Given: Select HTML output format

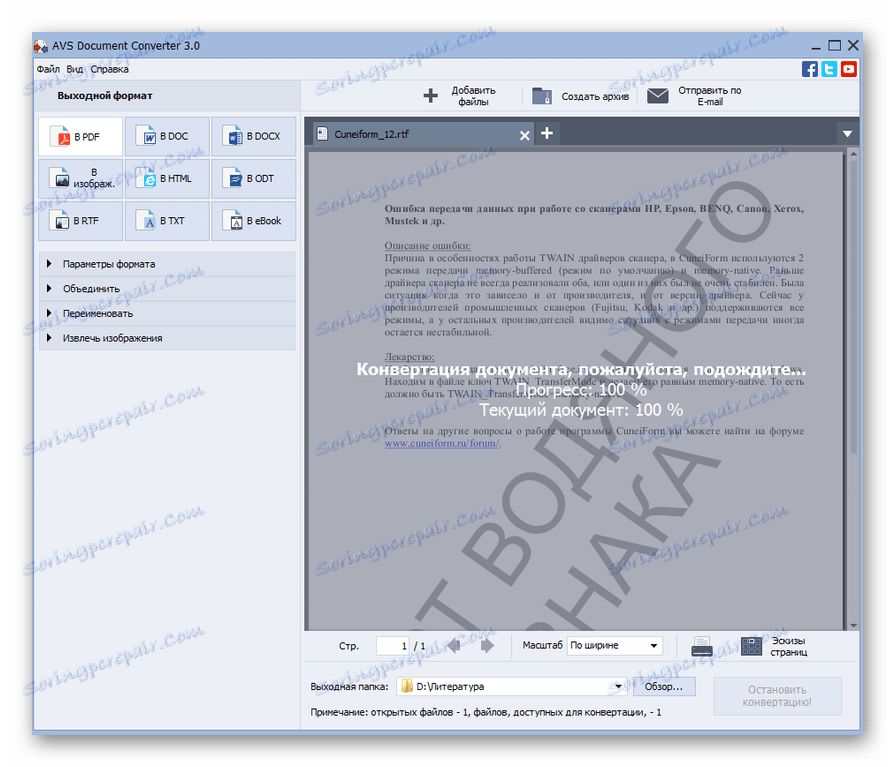Looking at the screenshot, I should (167, 179).
